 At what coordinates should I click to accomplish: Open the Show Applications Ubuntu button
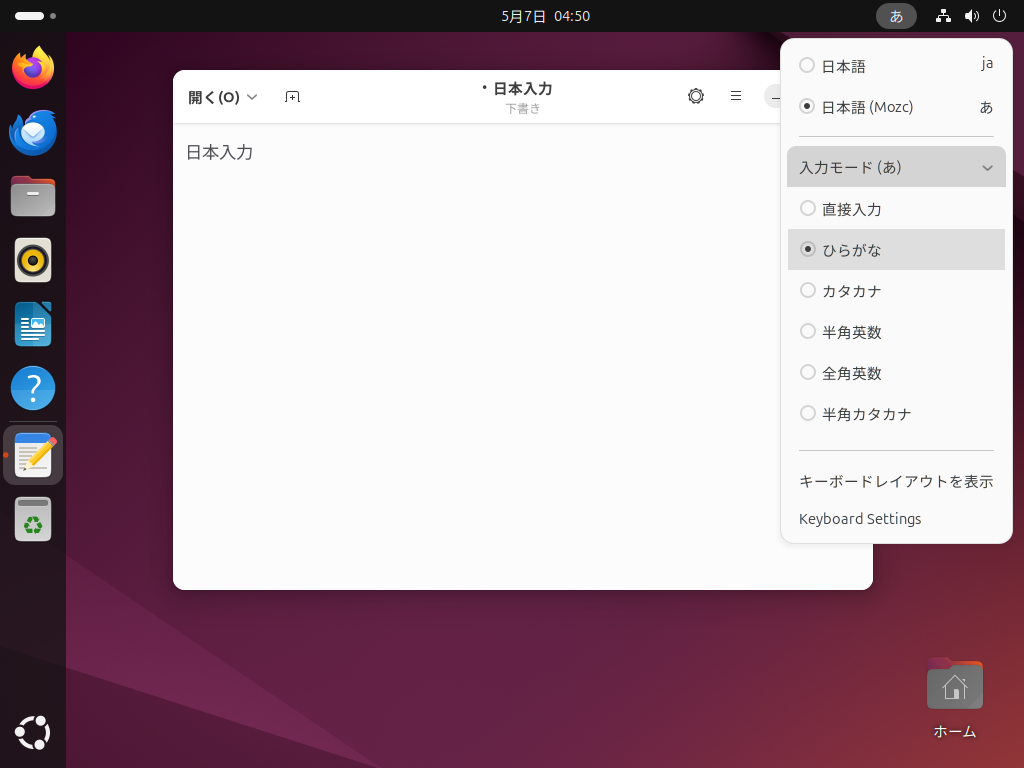[x=33, y=733]
